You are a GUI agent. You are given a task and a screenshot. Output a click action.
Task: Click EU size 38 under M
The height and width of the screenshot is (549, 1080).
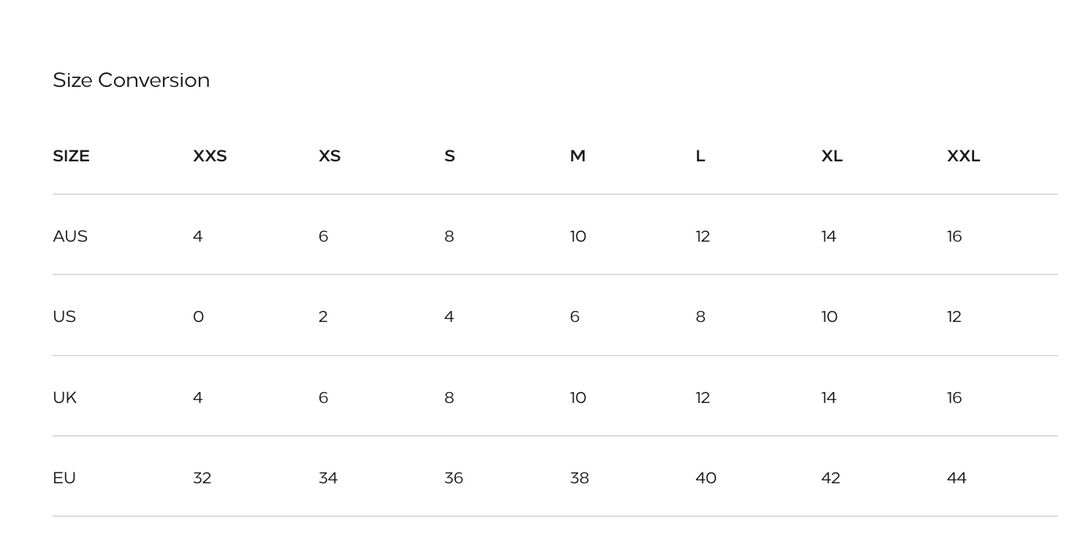point(579,478)
